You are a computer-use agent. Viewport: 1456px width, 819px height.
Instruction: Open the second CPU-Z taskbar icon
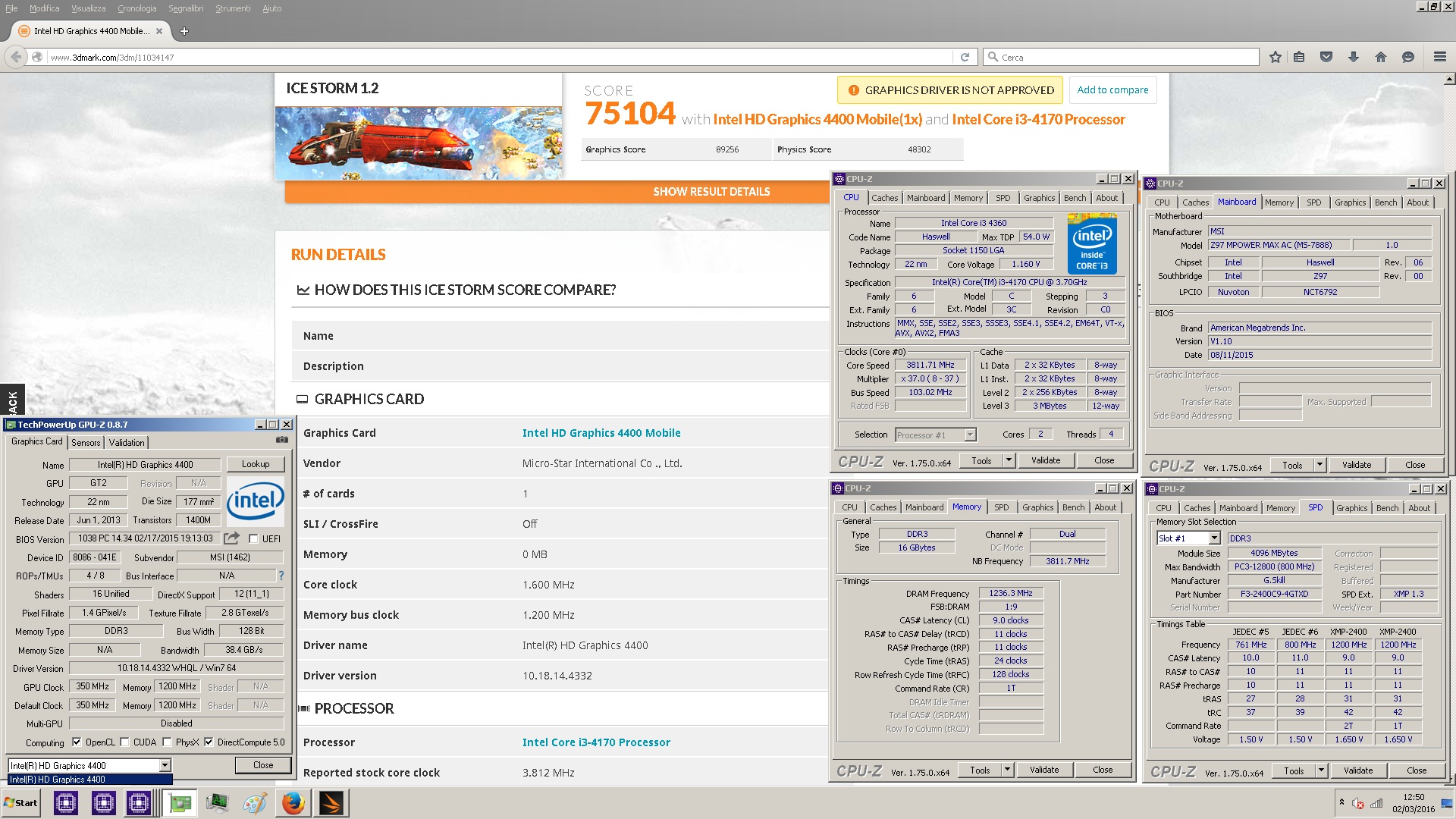[x=103, y=803]
